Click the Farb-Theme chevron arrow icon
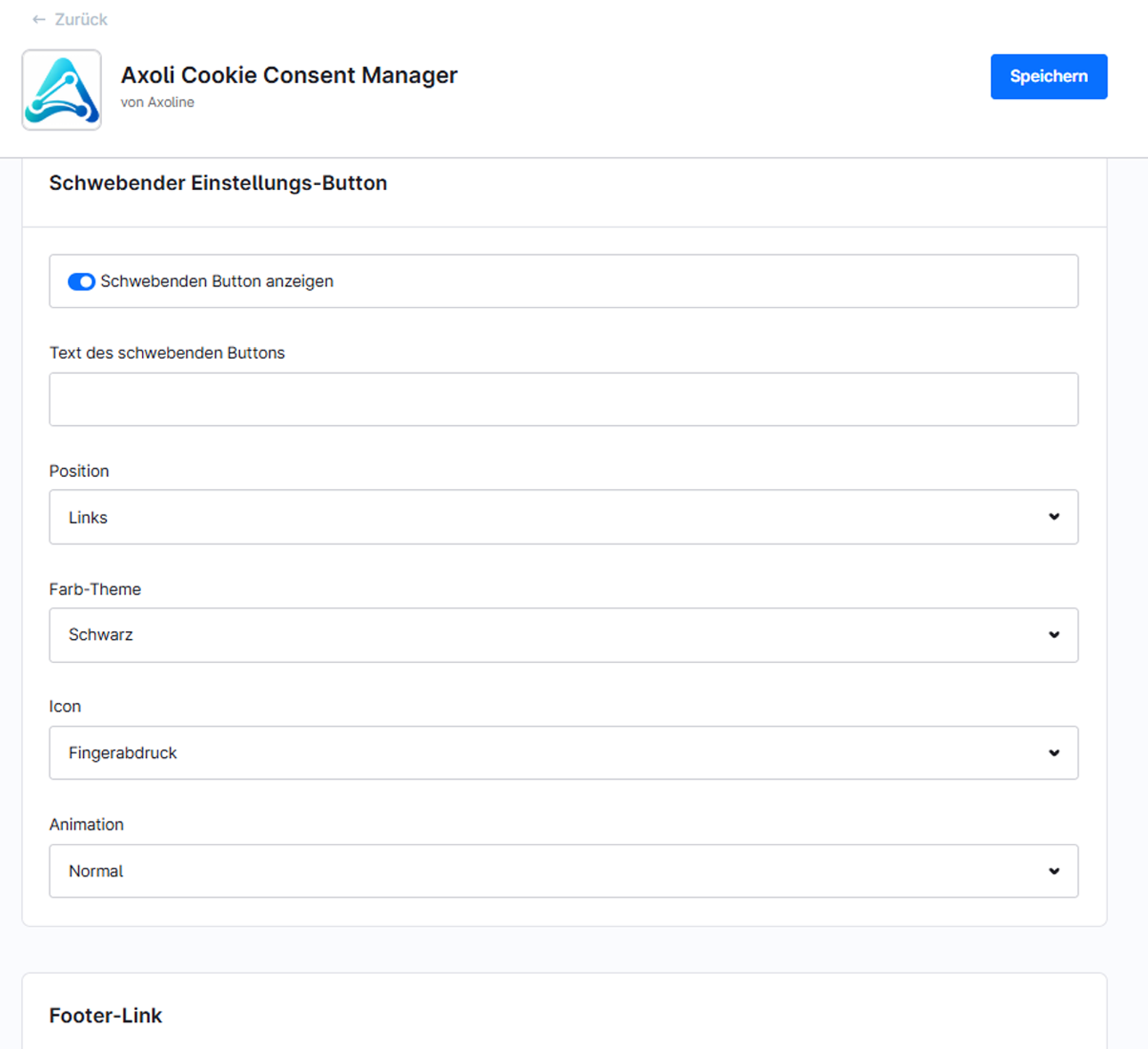 tap(1054, 635)
